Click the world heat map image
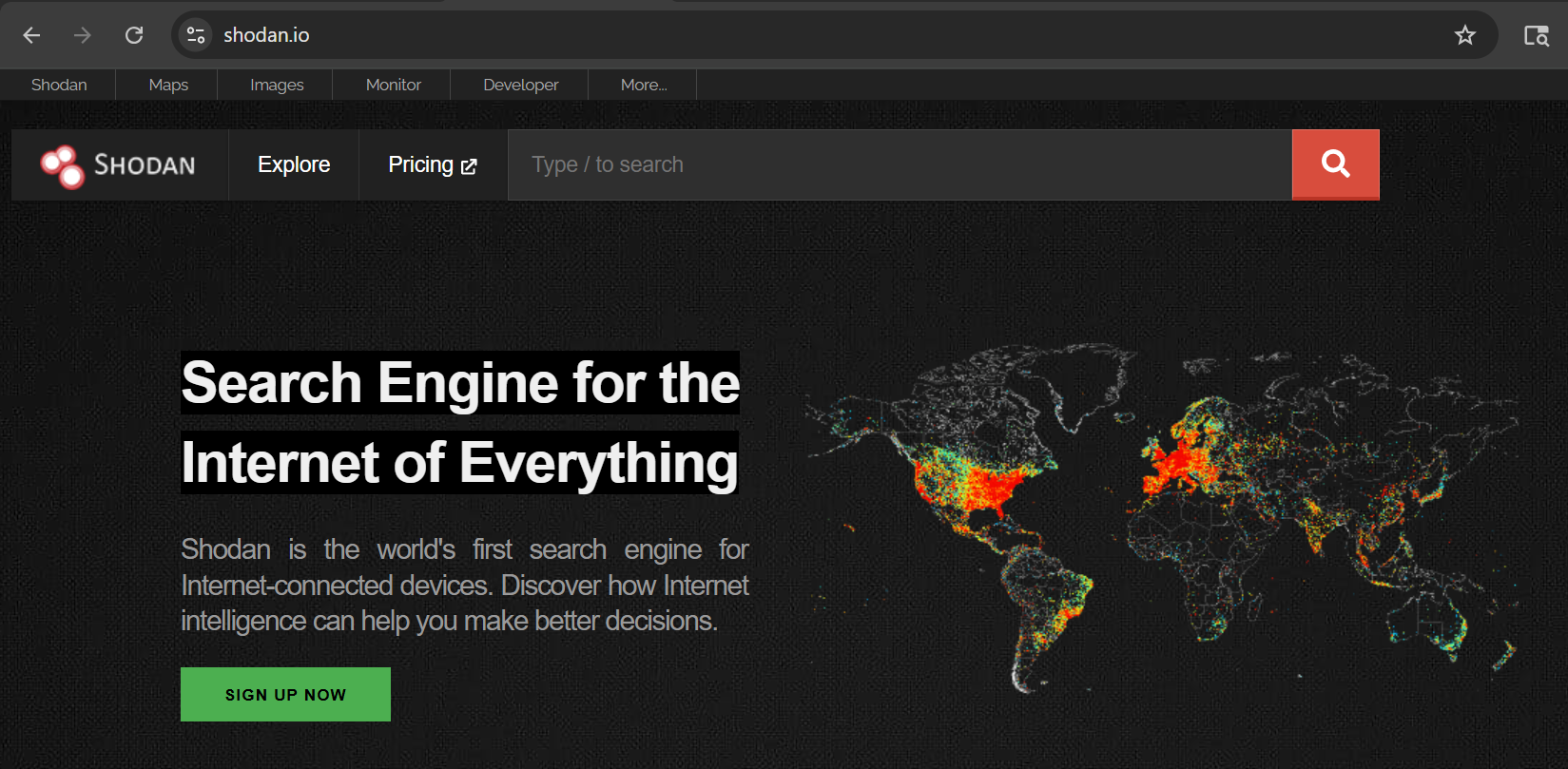The width and height of the screenshot is (1568, 769). (1162, 518)
